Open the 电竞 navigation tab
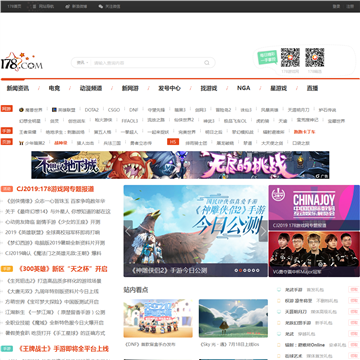Screen dimensions: 360x360 [54, 88]
